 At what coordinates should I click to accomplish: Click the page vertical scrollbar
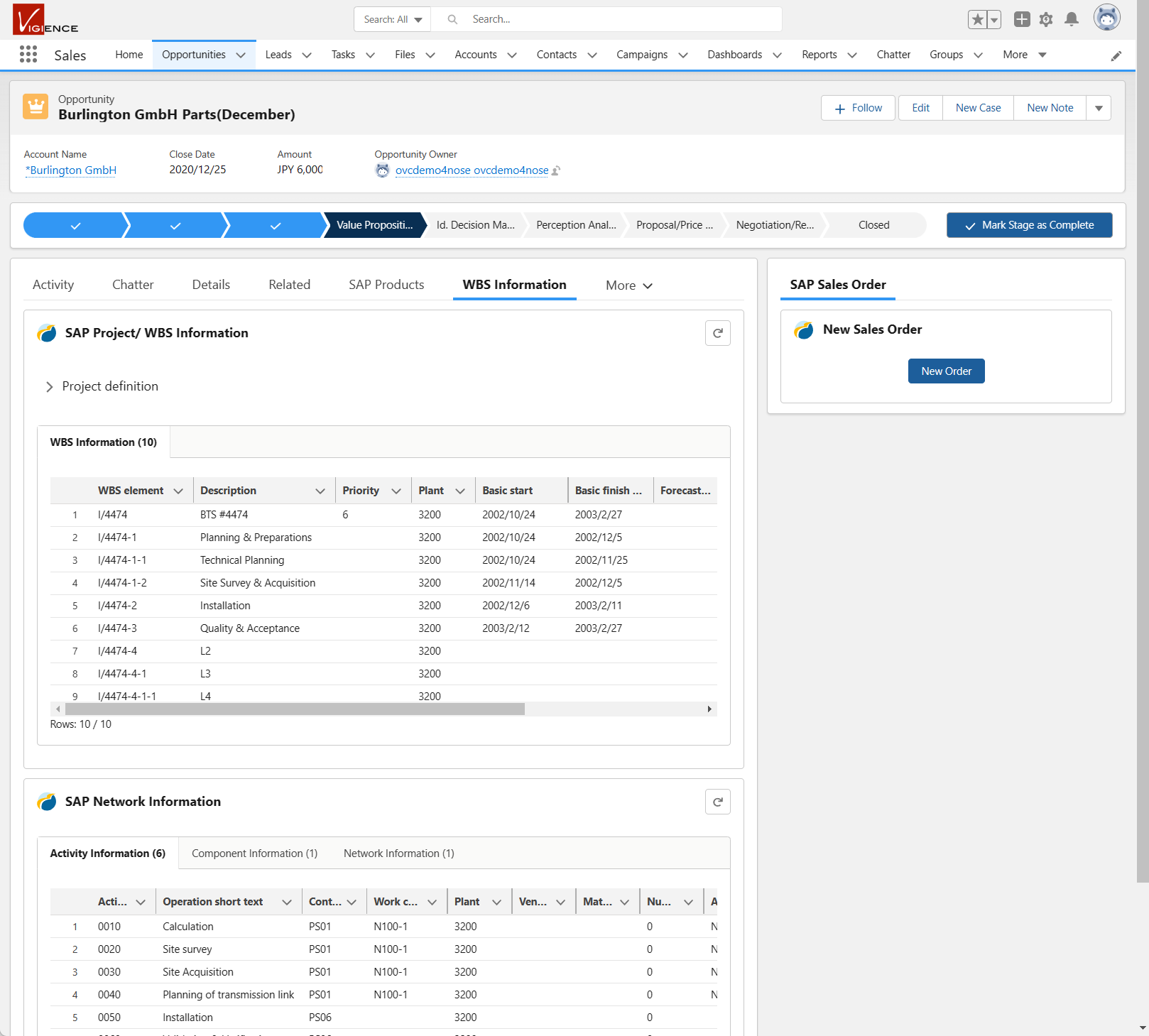coord(1142,440)
